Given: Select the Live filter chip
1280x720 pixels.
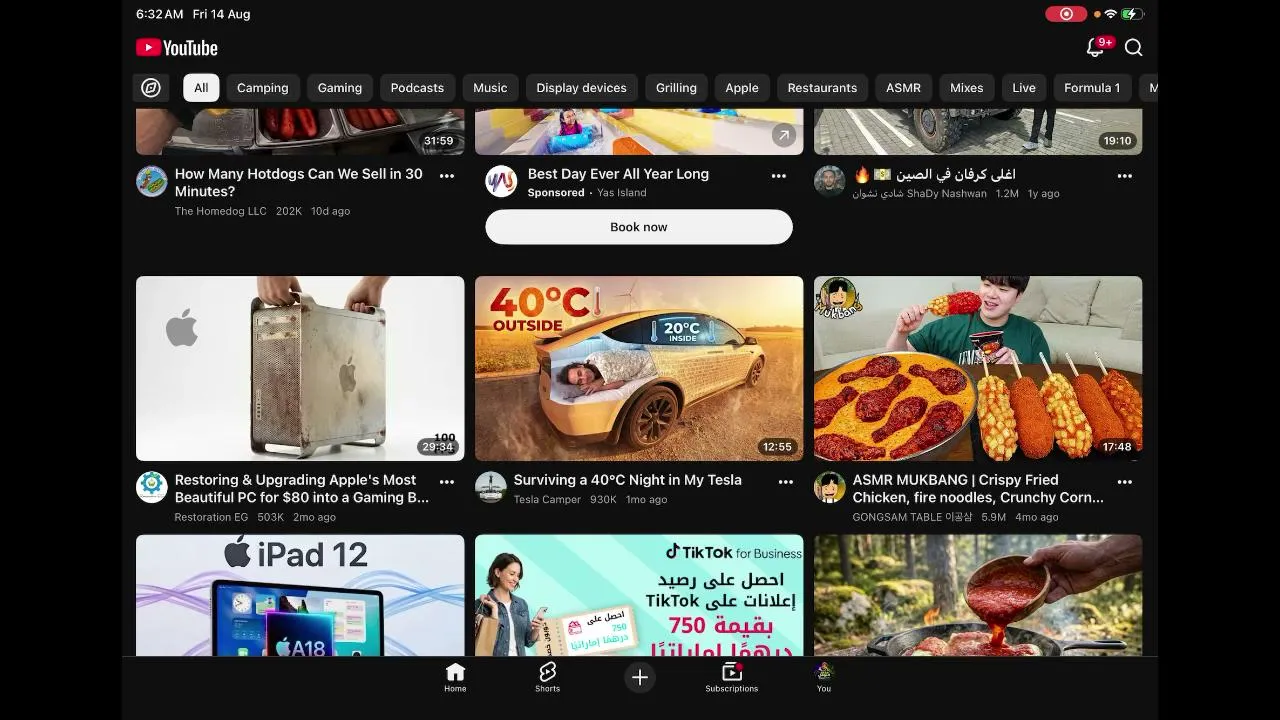Looking at the screenshot, I should (1024, 88).
